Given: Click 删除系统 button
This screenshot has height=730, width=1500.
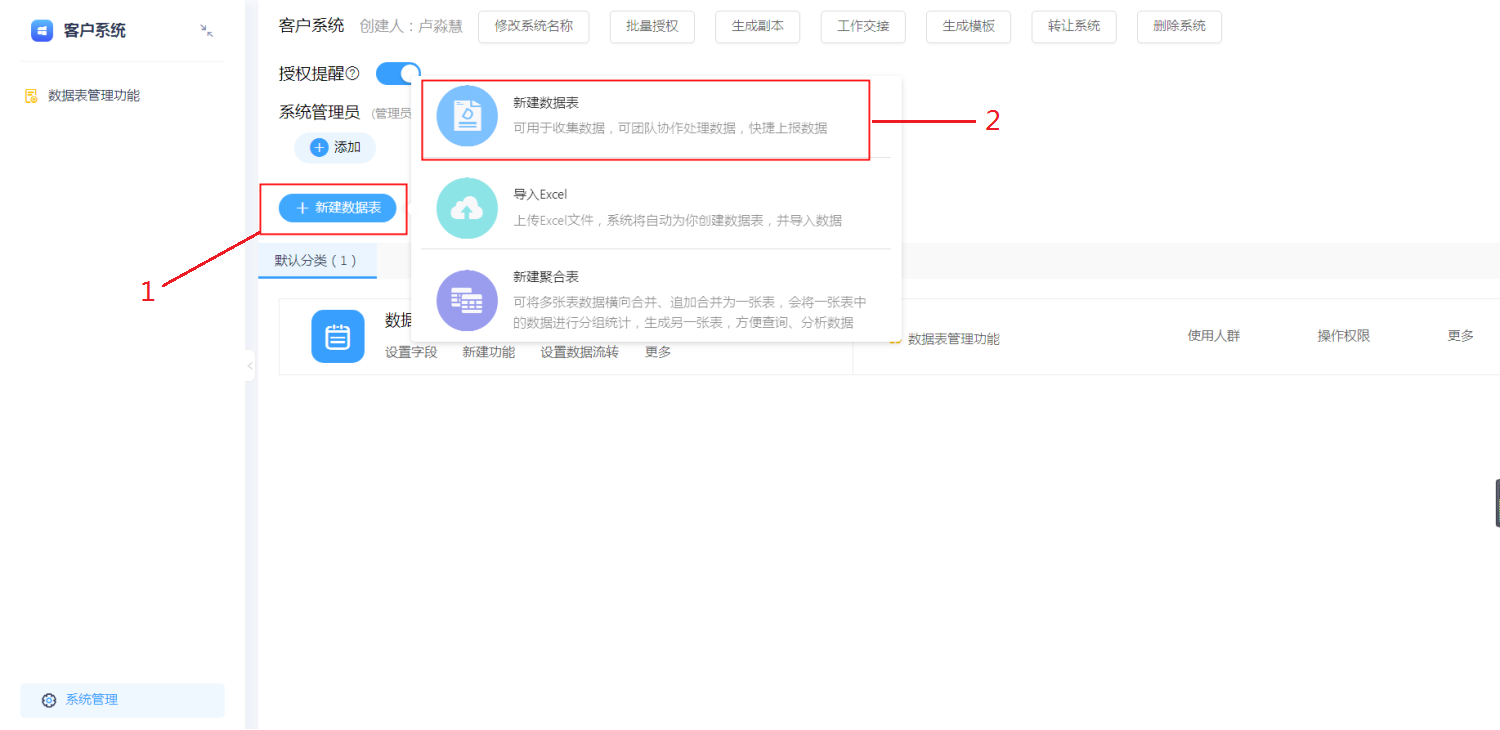Looking at the screenshot, I should click(1179, 26).
